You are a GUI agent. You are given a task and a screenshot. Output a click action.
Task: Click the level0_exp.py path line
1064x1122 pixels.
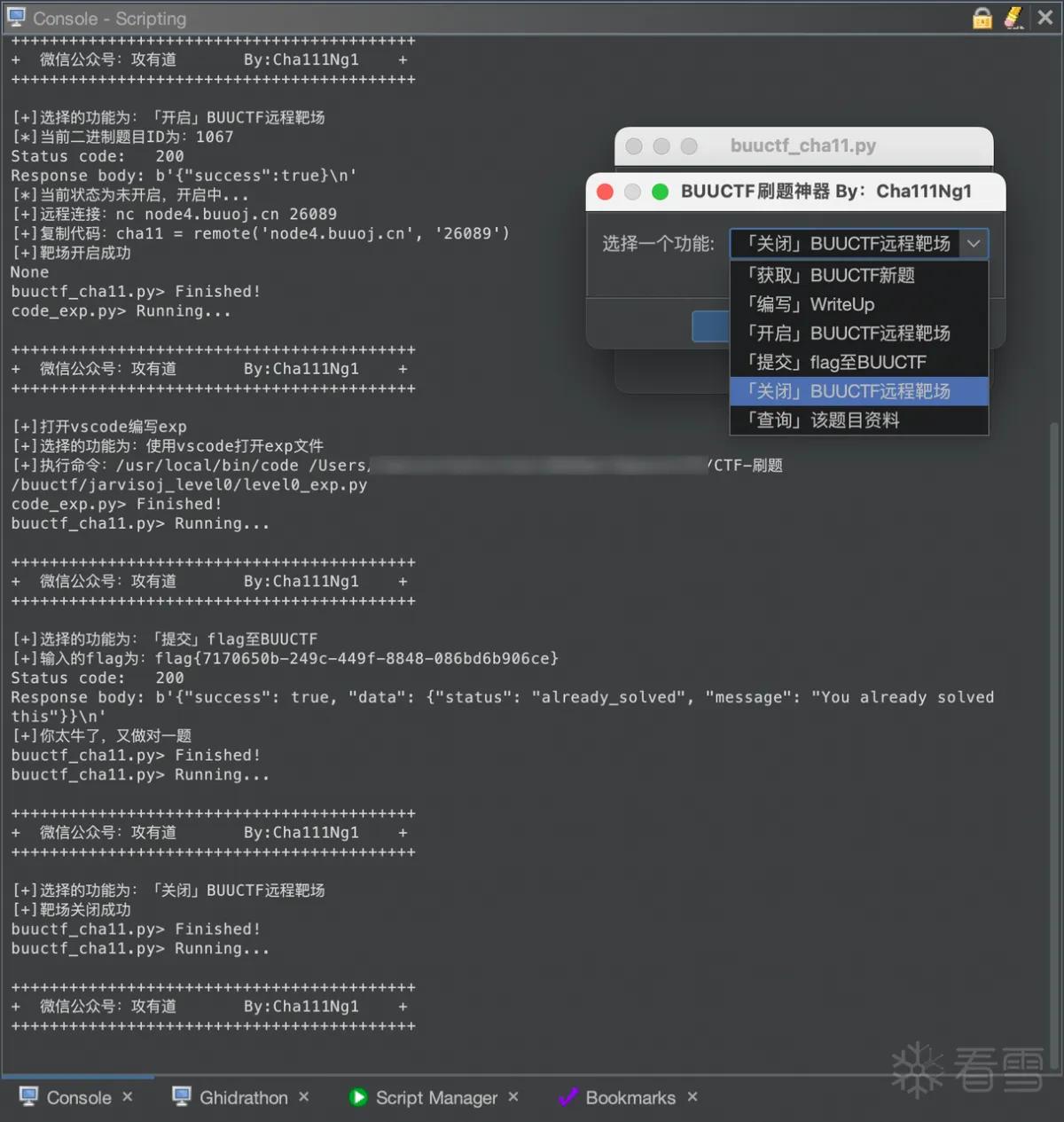(189, 484)
